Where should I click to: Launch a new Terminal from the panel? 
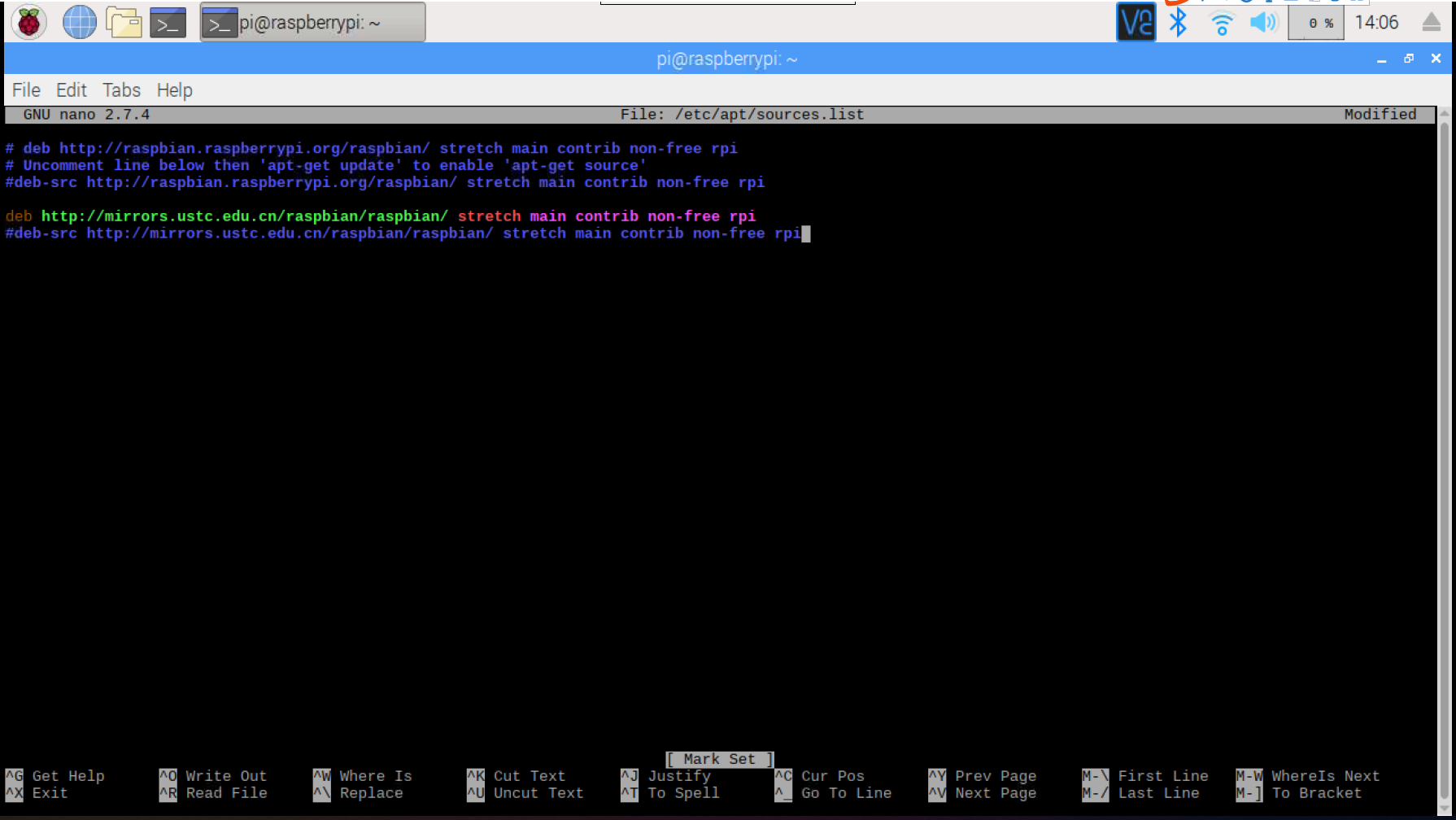(x=168, y=23)
